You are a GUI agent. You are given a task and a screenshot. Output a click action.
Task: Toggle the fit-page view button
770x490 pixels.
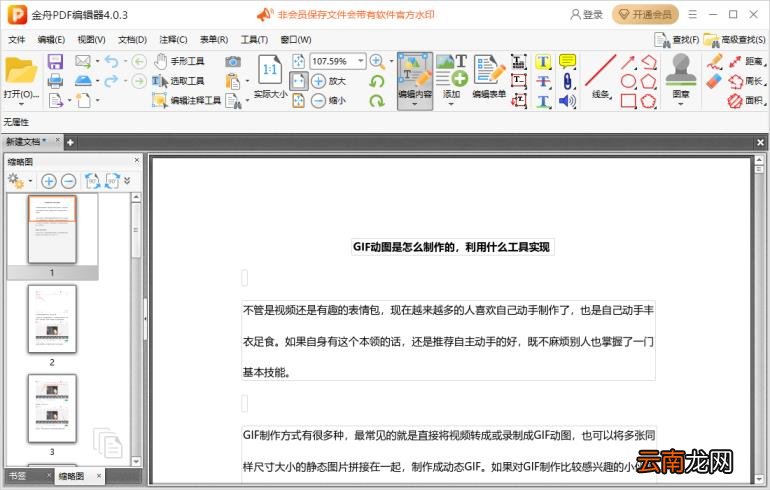point(299,81)
